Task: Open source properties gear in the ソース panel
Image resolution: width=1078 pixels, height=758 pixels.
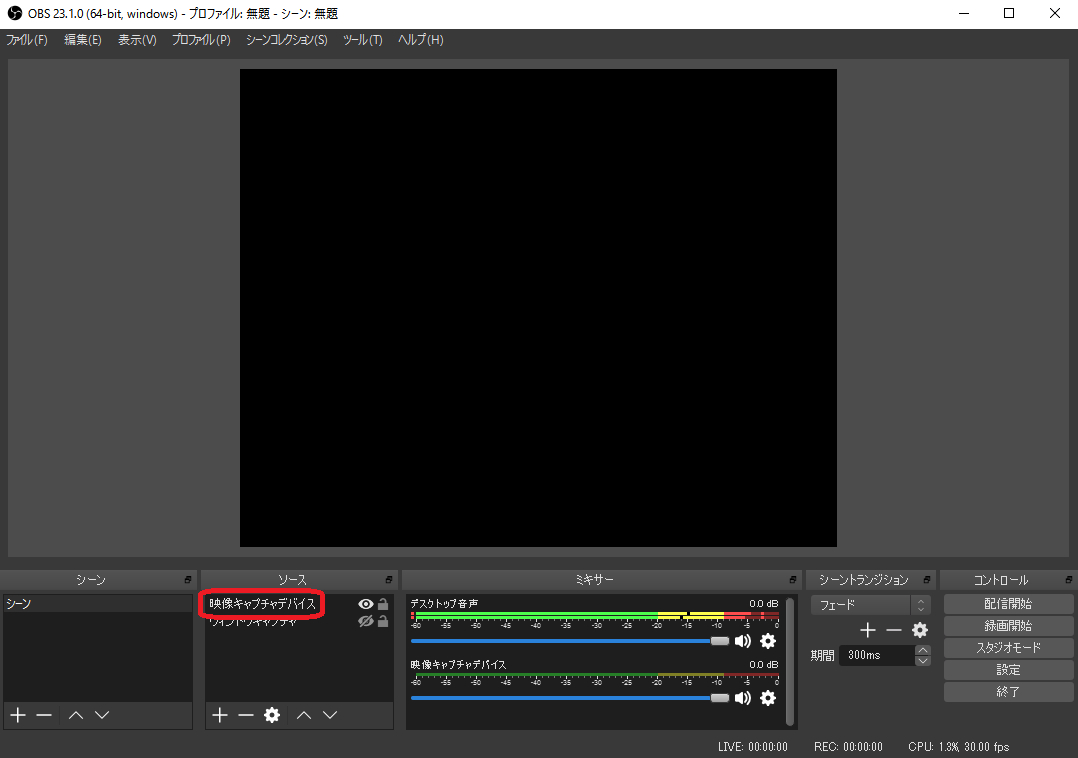Action: pyautogui.click(x=272, y=715)
